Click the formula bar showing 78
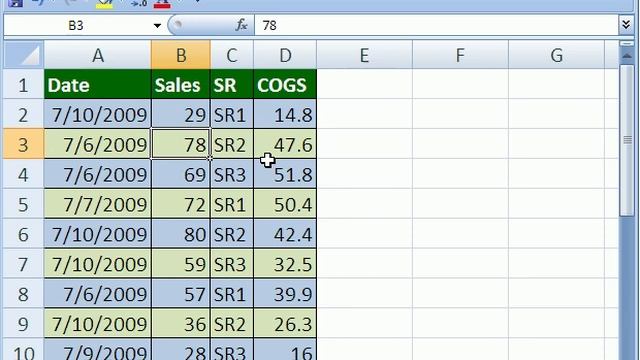This screenshot has height=360, width=640. [x=437, y=26]
